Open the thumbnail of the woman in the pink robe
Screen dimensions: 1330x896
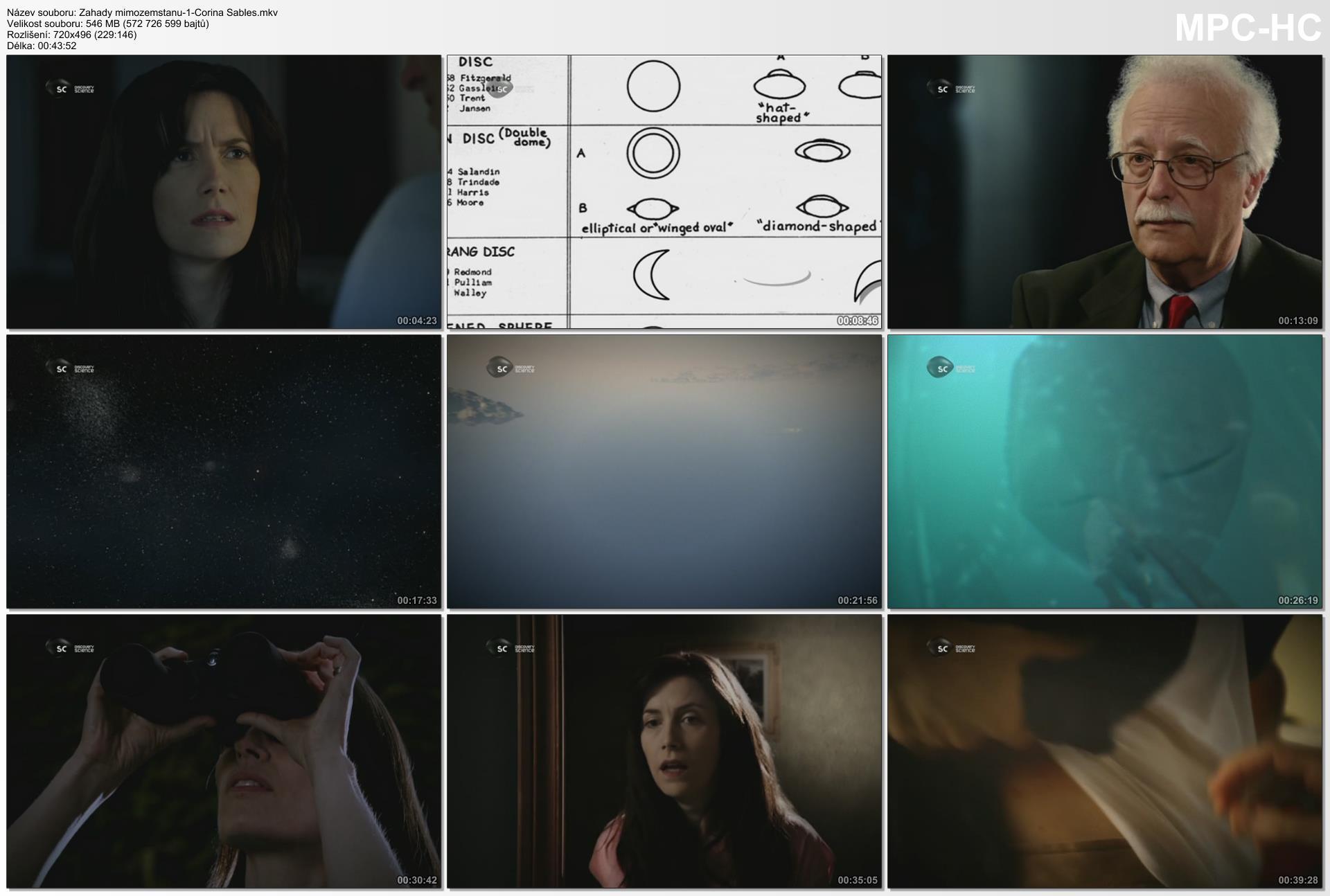coord(664,751)
